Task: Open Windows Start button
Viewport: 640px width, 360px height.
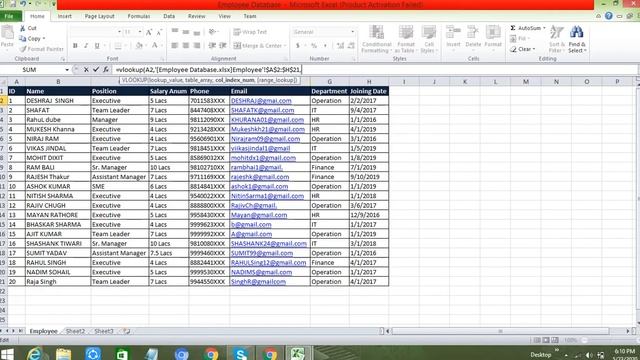Action: (7, 353)
